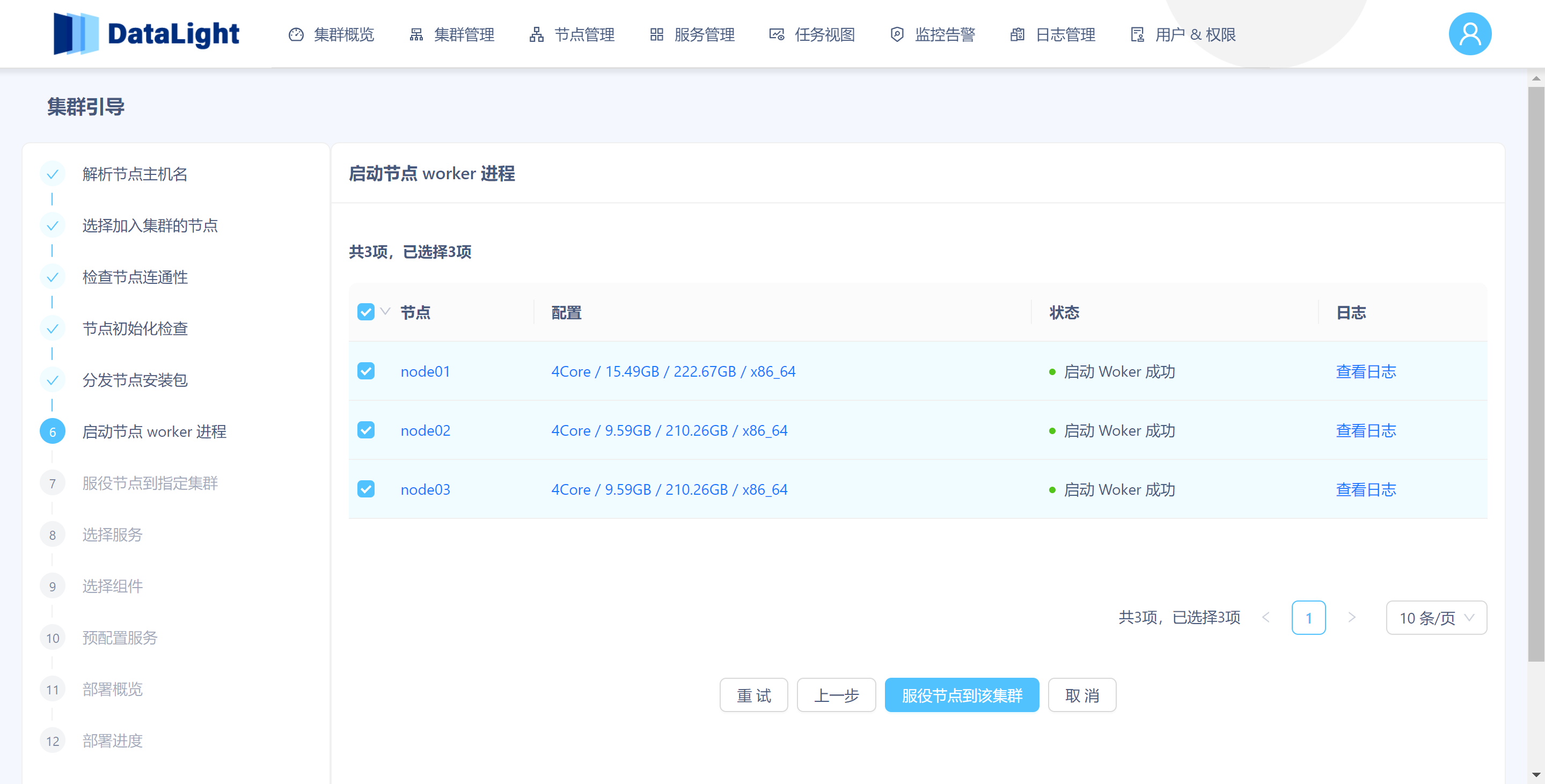
Task: View log for node02
Action: [x=1366, y=430]
